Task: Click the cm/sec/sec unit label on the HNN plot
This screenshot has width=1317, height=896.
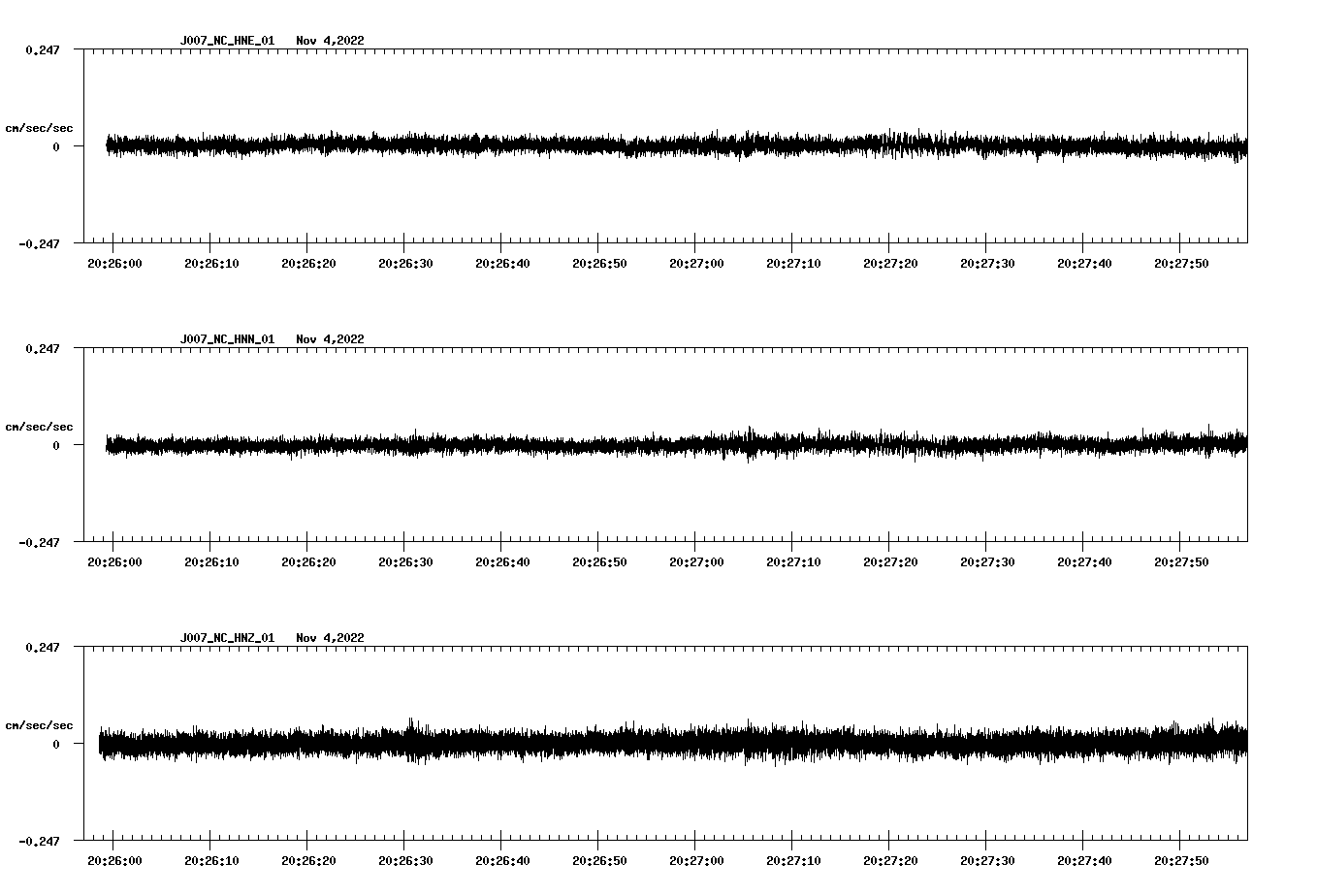Action: [x=39, y=427]
